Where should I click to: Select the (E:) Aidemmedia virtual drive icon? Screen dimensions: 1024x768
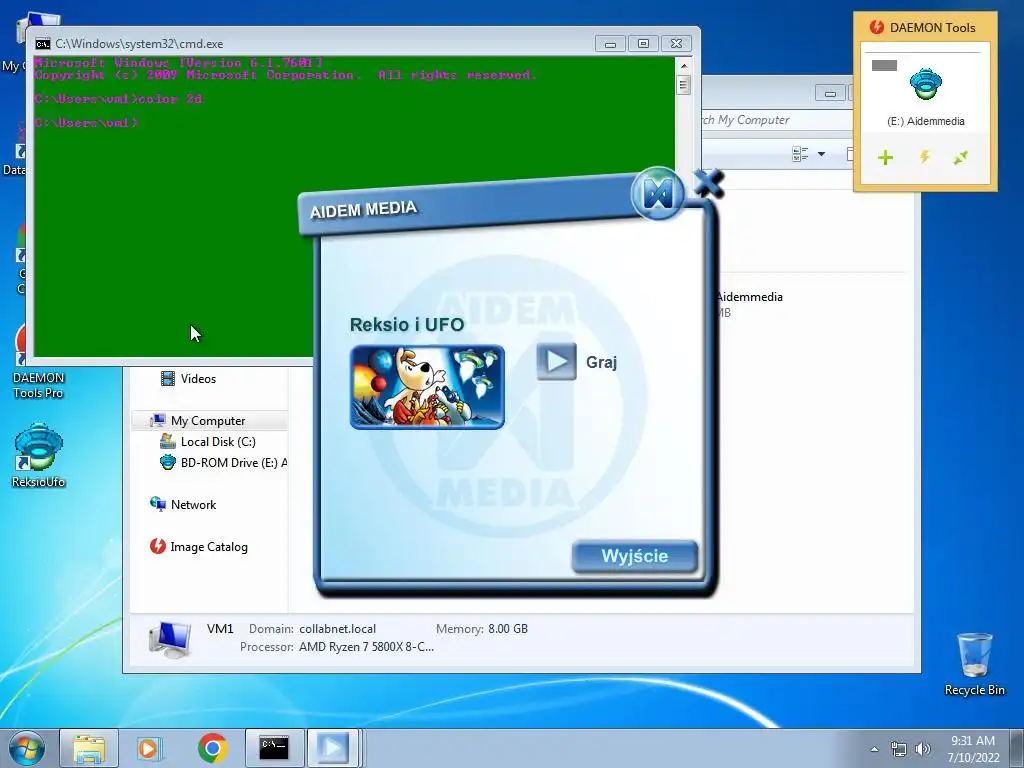click(x=925, y=84)
